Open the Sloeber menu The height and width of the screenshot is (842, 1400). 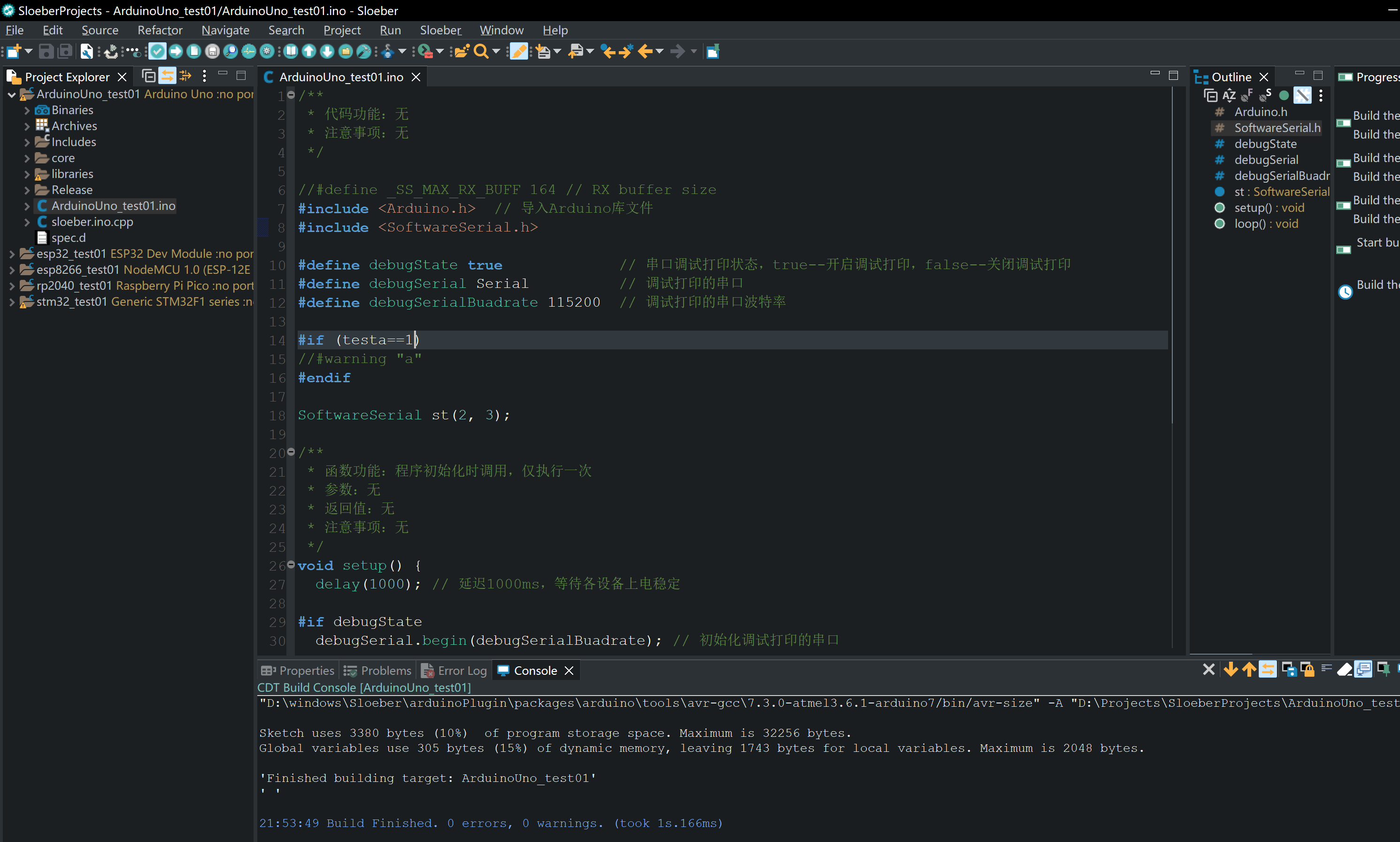pos(440,30)
